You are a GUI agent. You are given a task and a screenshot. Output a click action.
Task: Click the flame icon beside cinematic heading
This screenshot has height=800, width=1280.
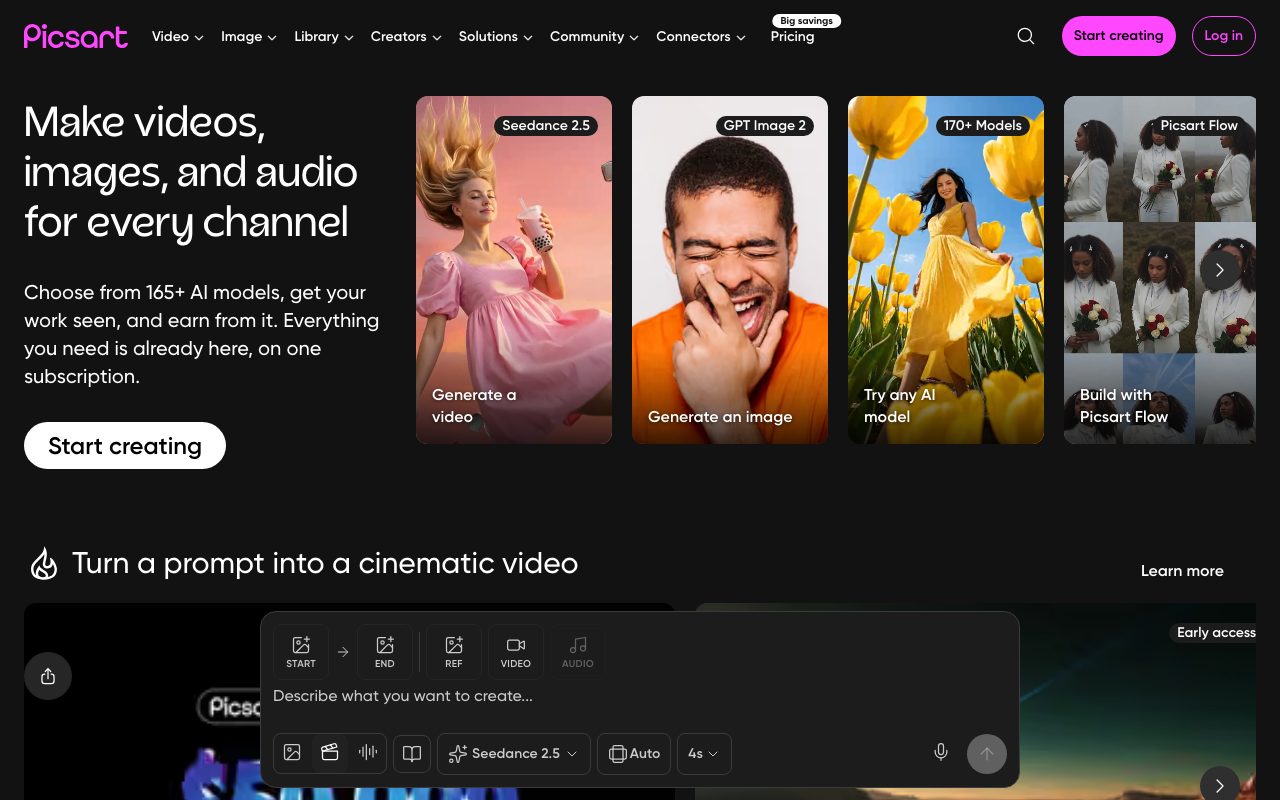pos(43,564)
